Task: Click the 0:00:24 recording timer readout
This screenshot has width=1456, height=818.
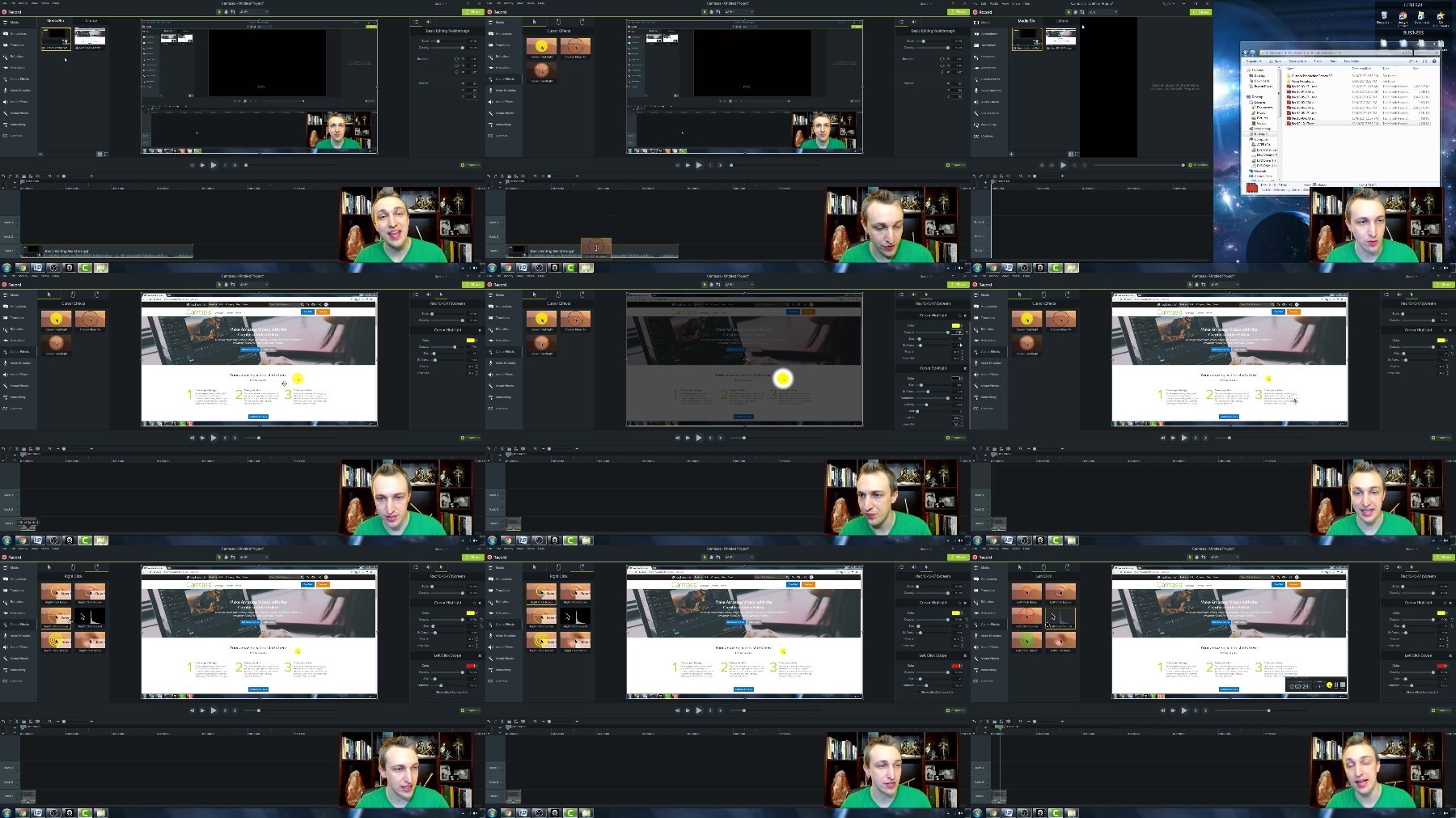Action: [1299, 686]
